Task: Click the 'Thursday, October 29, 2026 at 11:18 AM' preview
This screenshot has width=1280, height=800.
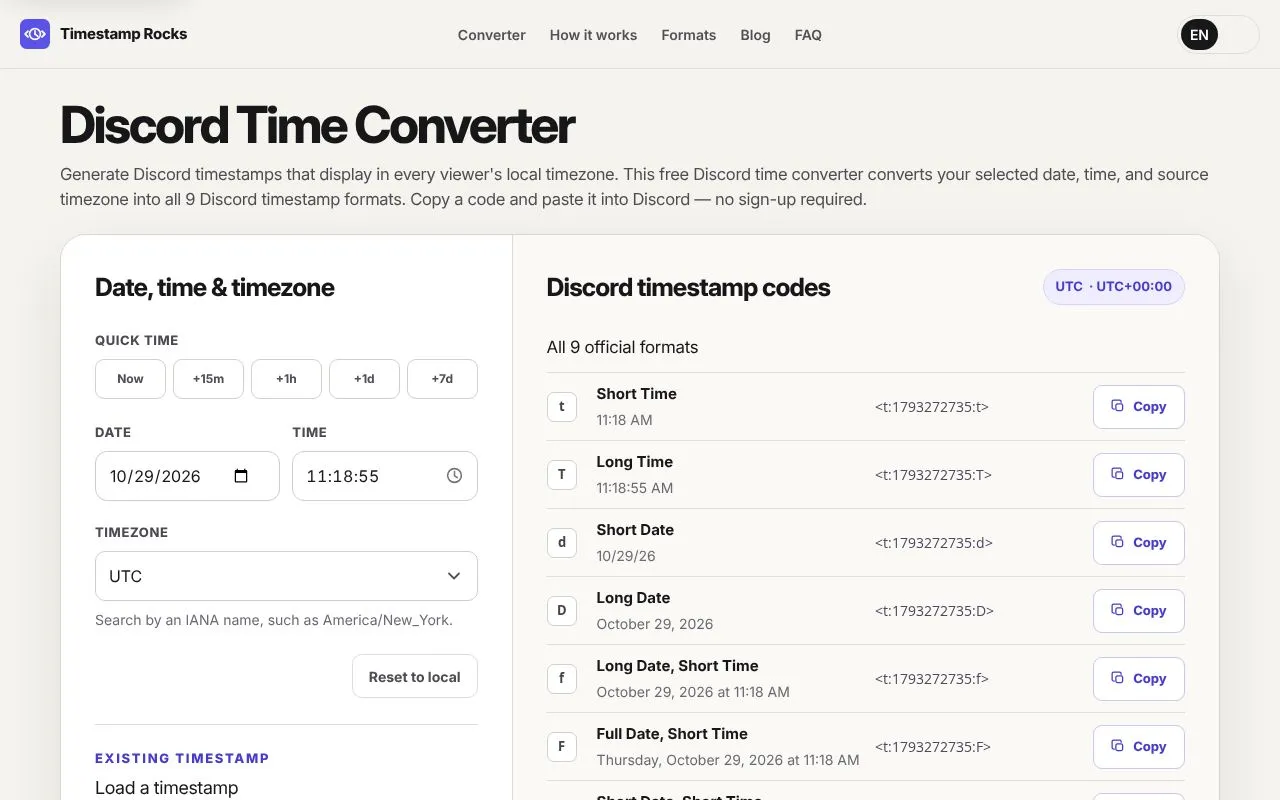Action: point(728,760)
